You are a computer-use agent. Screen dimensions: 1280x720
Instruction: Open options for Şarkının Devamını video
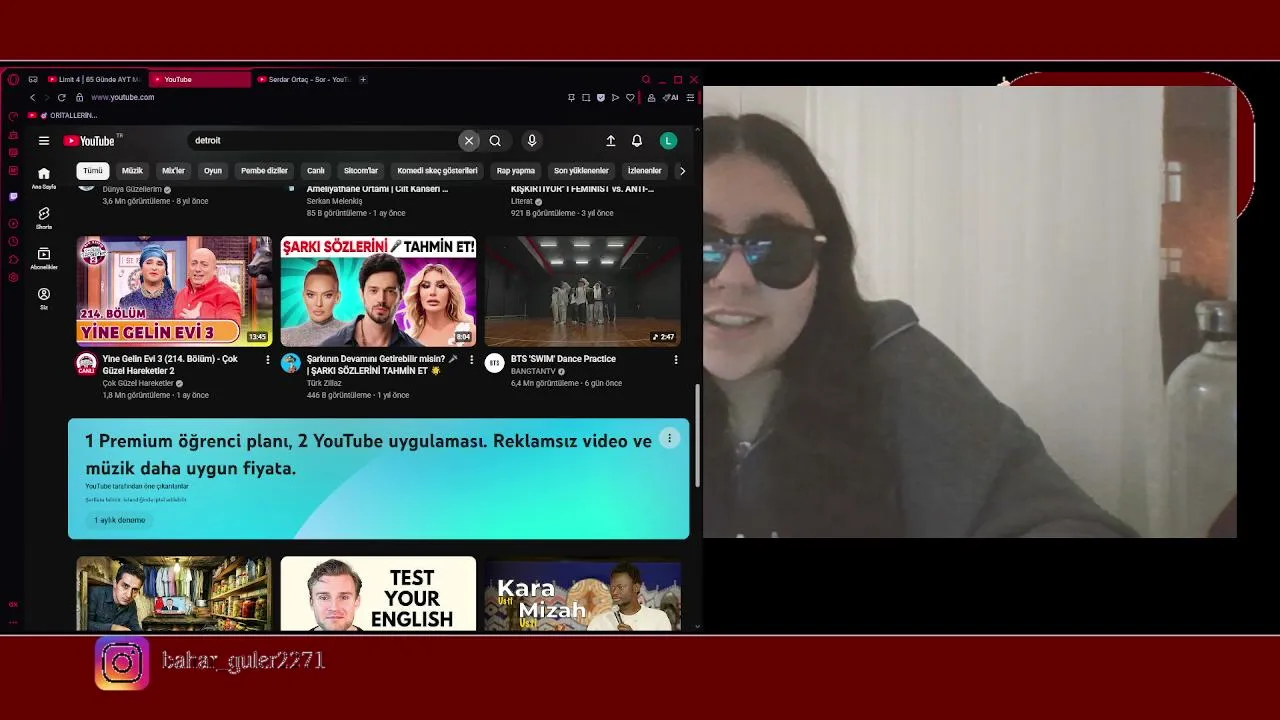[x=471, y=359]
